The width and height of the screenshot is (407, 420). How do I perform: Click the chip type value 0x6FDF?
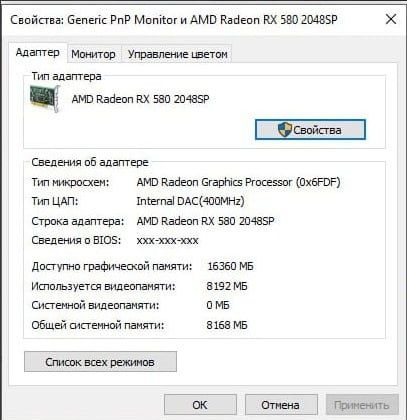pyautogui.click(x=239, y=182)
